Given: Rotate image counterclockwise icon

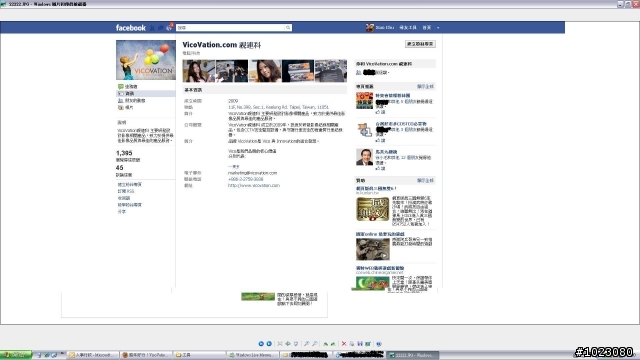Looking at the screenshot, I should coord(333,344).
